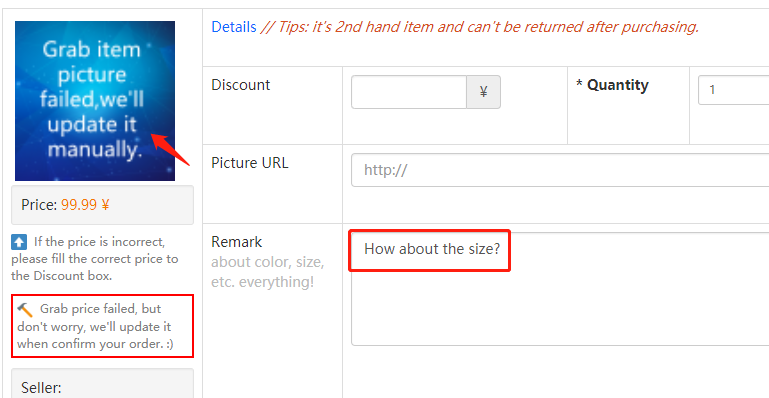Click the Grab price failed notice

[103, 326]
